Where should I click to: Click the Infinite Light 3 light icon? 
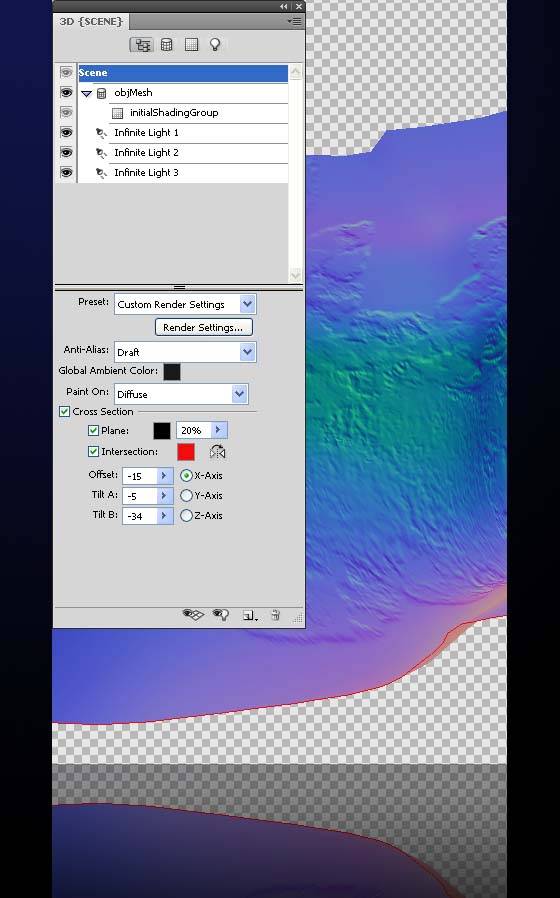coord(101,173)
